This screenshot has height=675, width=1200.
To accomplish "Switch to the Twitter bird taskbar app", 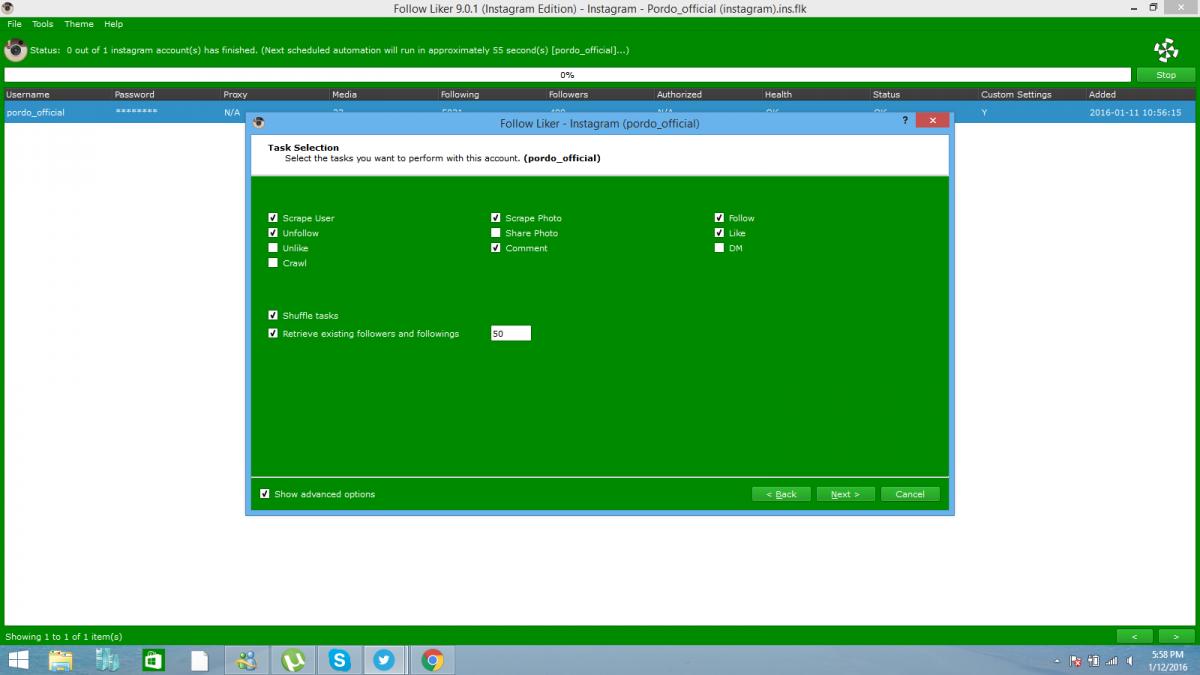I will click(x=385, y=660).
